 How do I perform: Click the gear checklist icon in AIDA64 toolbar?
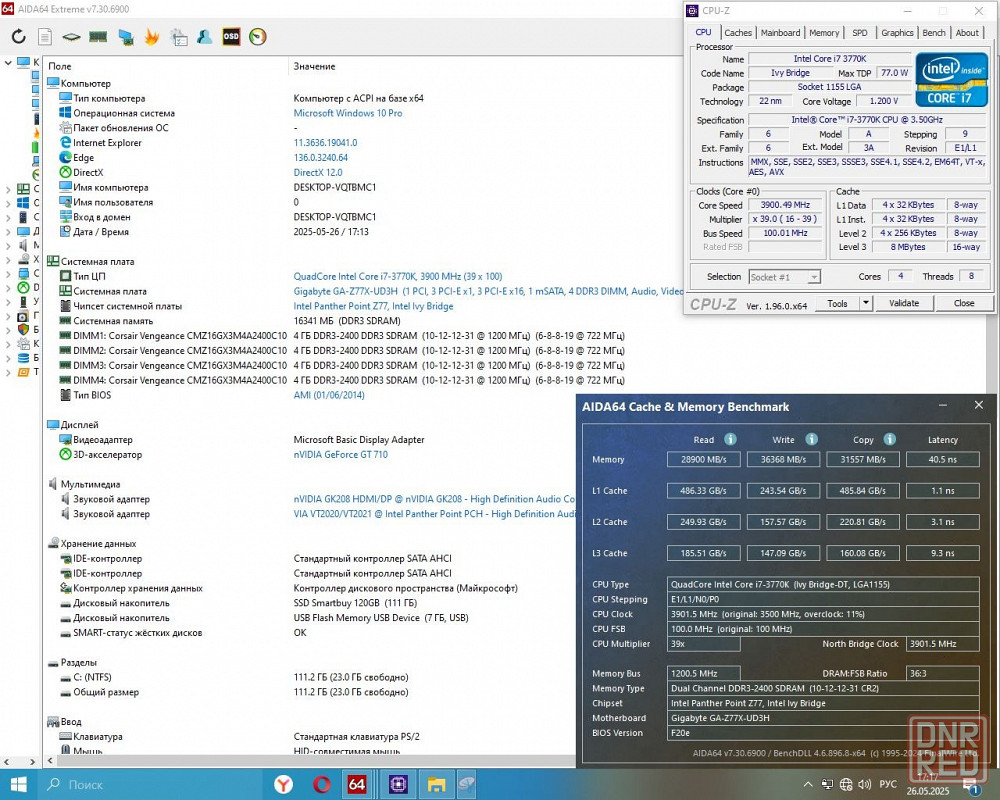179,37
